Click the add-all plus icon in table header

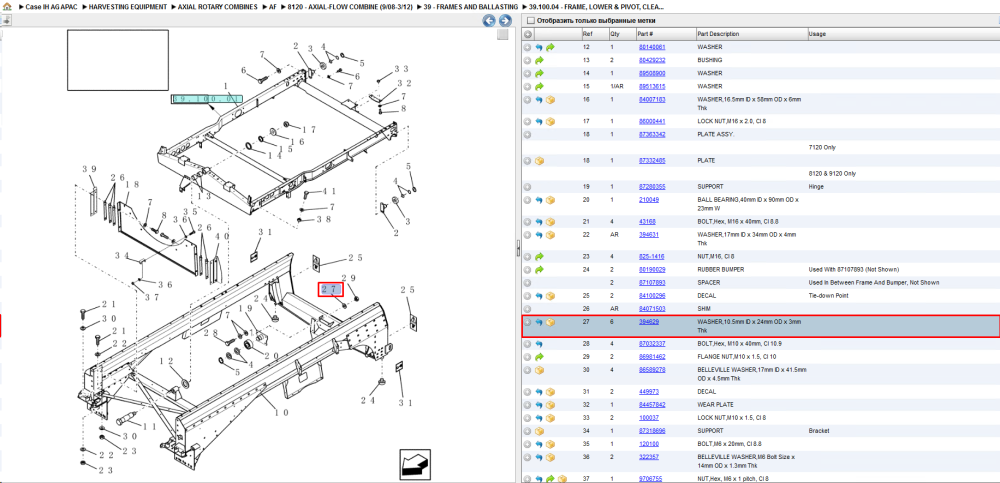click(x=527, y=34)
